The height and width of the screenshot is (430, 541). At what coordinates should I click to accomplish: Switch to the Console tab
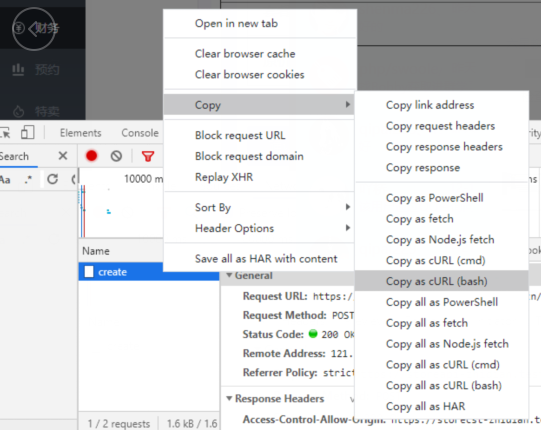(x=140, y=133)
